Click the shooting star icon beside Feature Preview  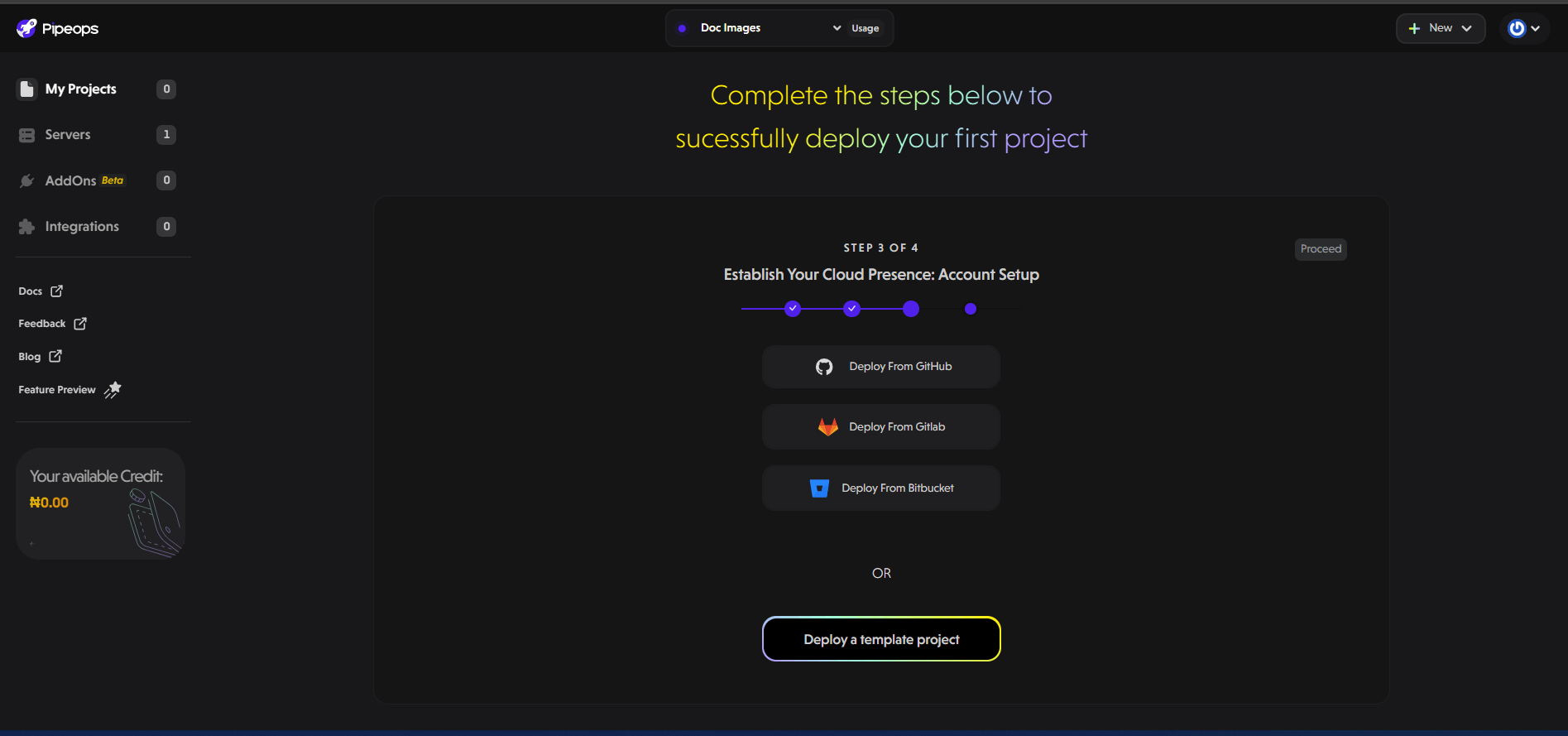(x=113, y=390)
